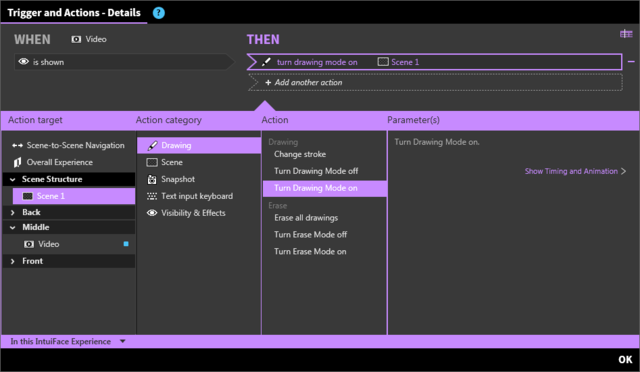640x372 pixels.
Task: Select the Video camera icon in Middle layer
Action: point(29,244)
